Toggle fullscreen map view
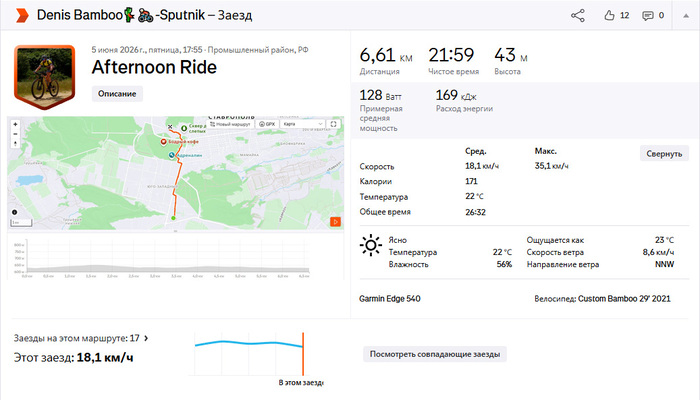Viewport: 700px width, 400px height. coord(333,124)
